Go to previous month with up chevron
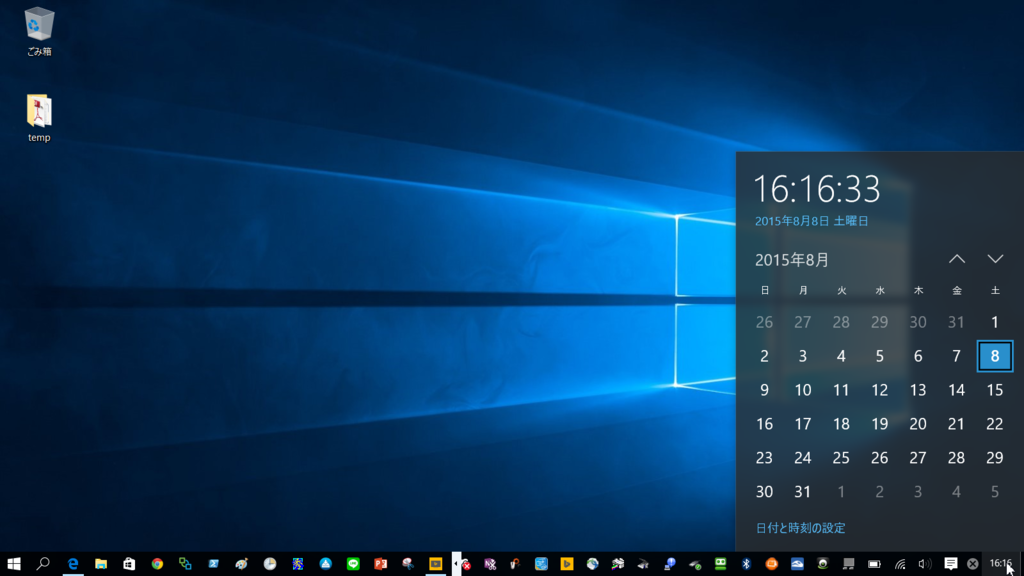Viewport: 1024px width, 576px height. (x=957, y=259)
